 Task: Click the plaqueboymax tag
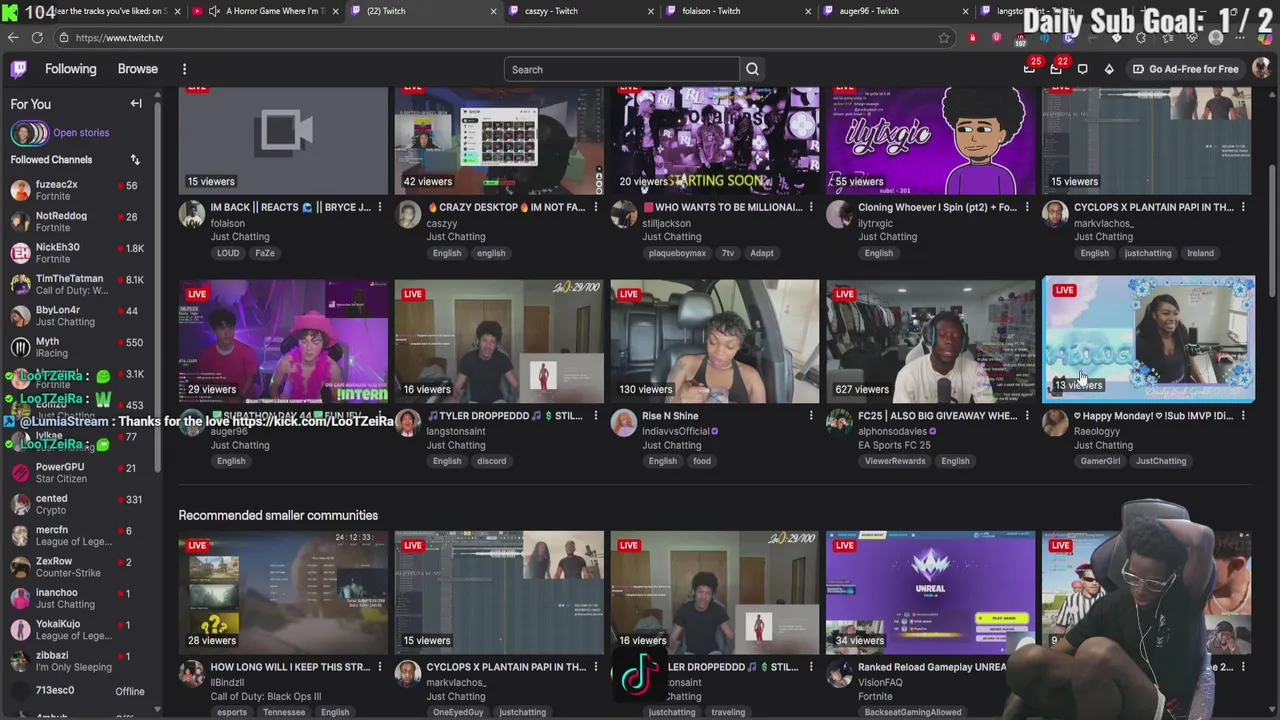click(x=677, y=253)
